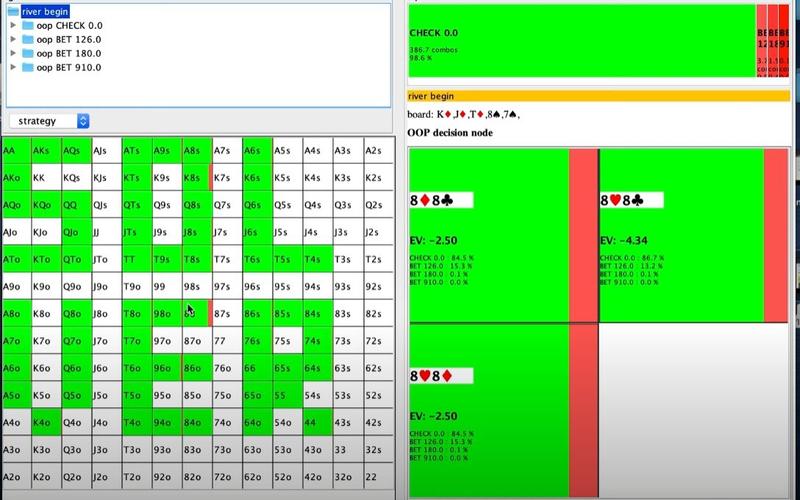The width and height of the screenshot is (800, 500).
Task: Select the 'river begin' tree root node
Action: pos(45,11)
